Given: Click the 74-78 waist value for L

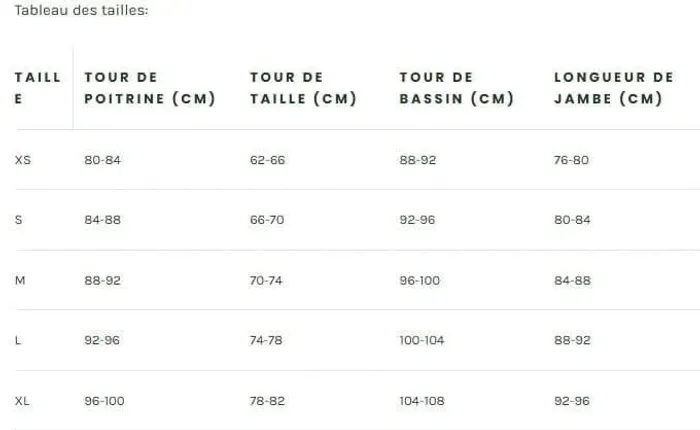Looking at the screenshot, I should pos(266,340).
